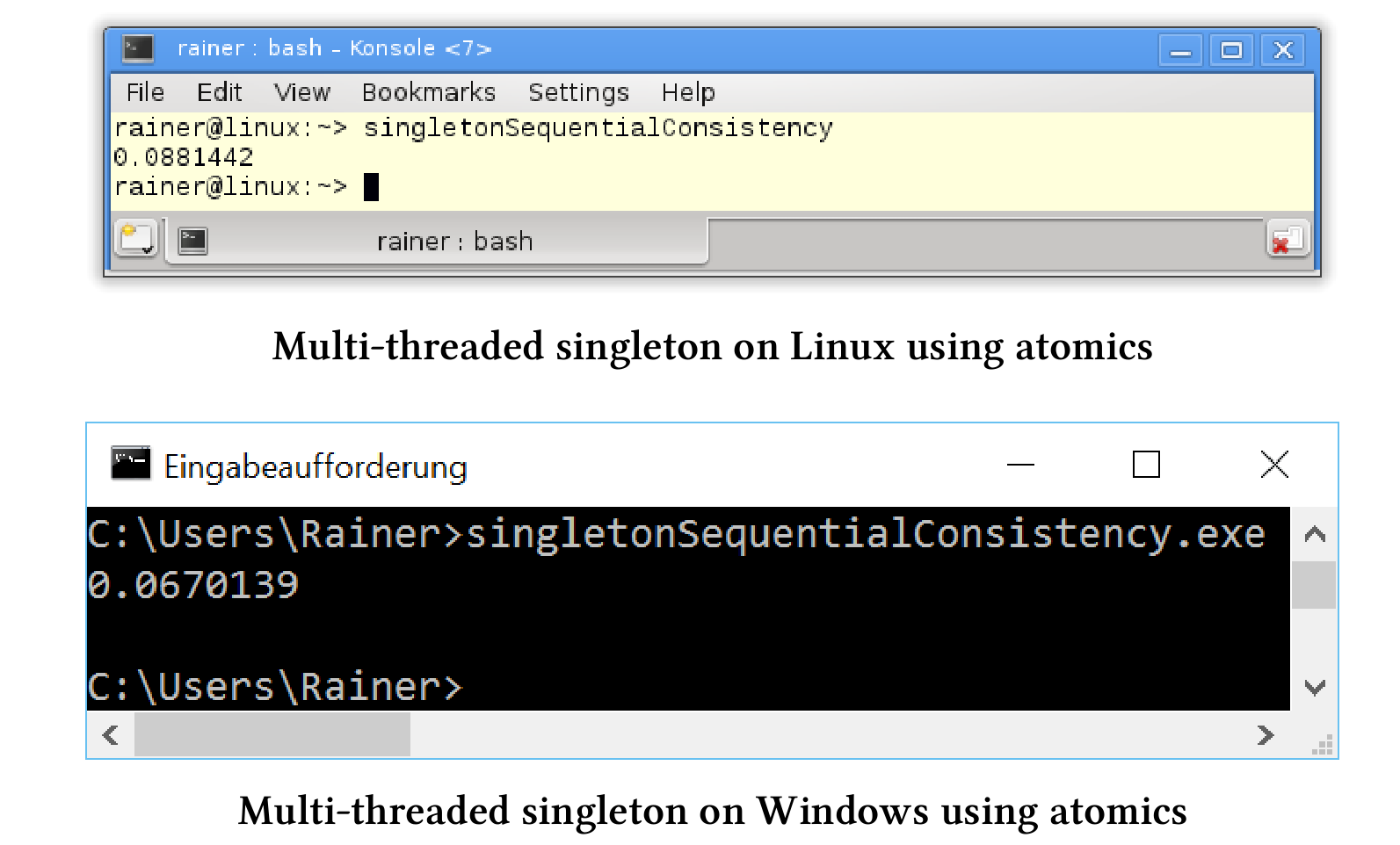
Task: Click the up arrow of vertical scrollbar
Action: (x=1314, y=534)
